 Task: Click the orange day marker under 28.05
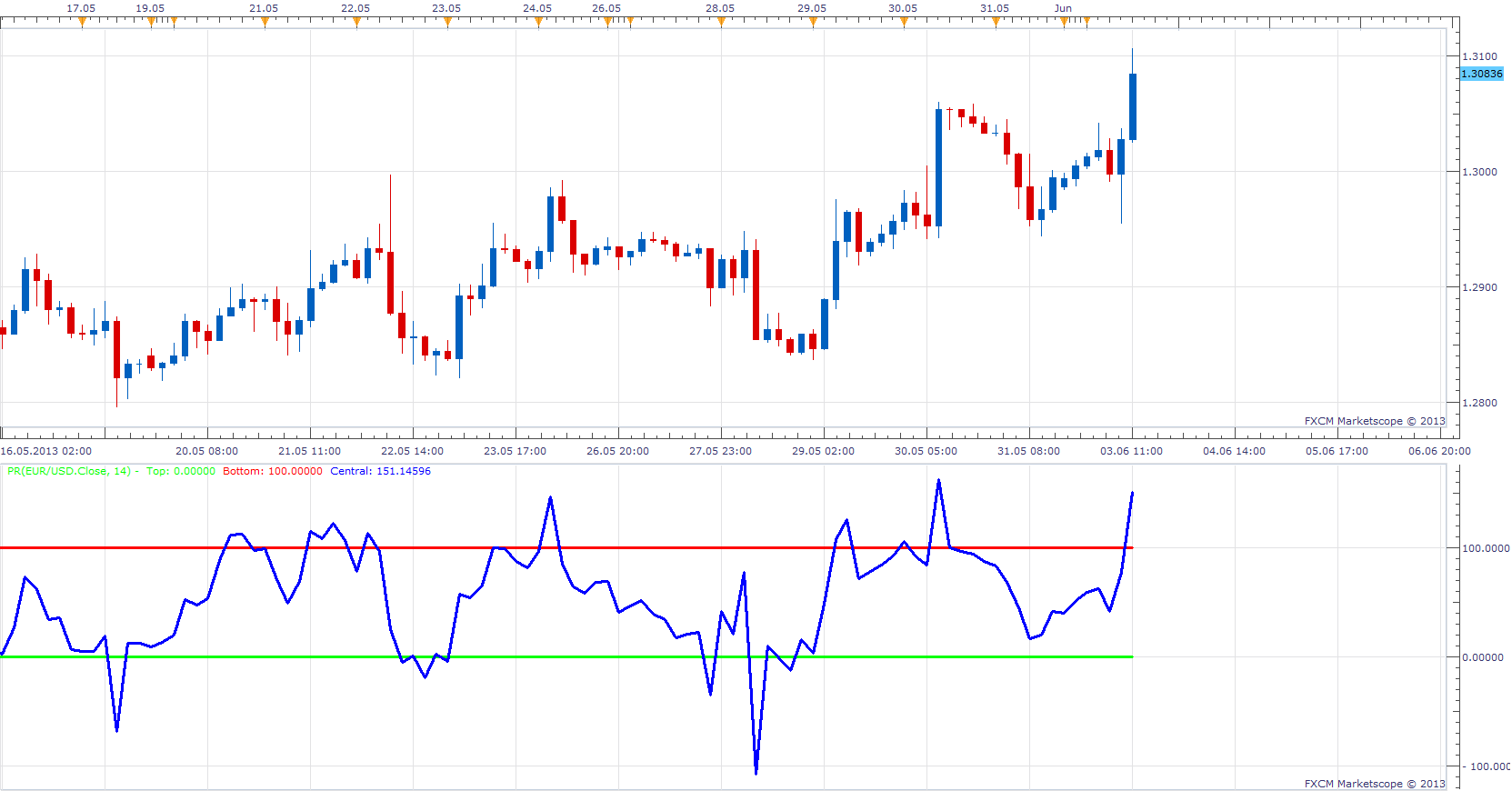point(721,23)
